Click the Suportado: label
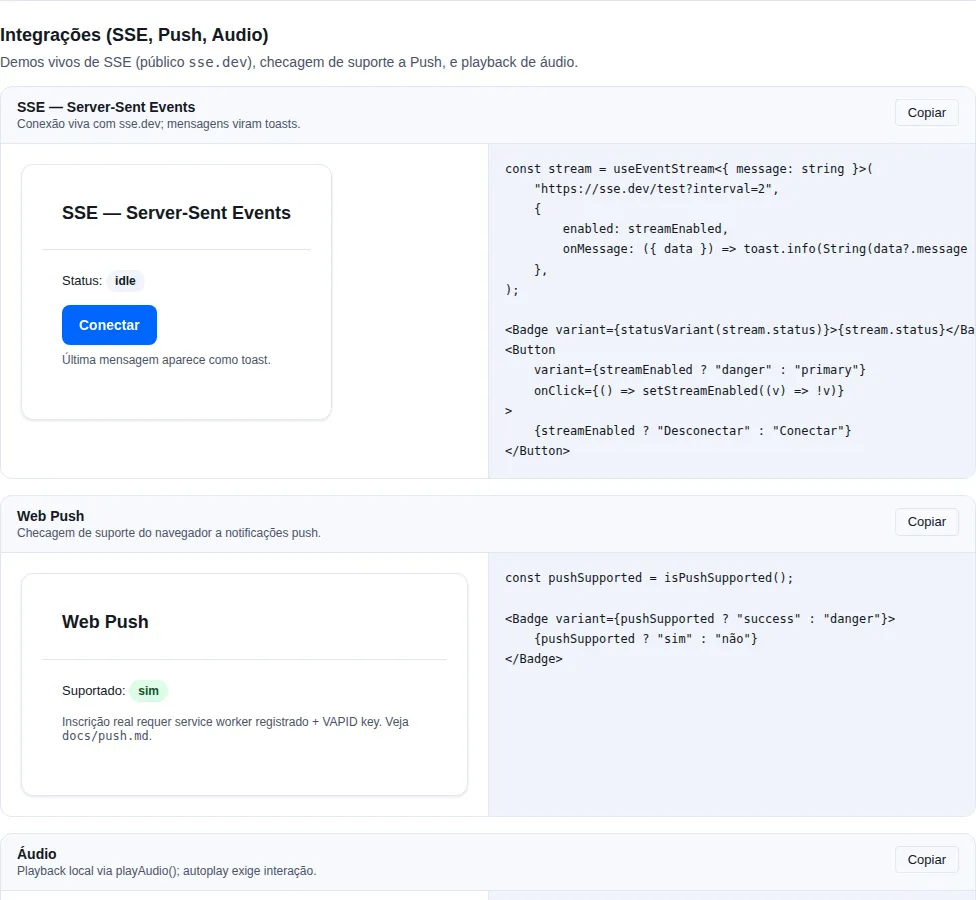 tap(93, 691)
